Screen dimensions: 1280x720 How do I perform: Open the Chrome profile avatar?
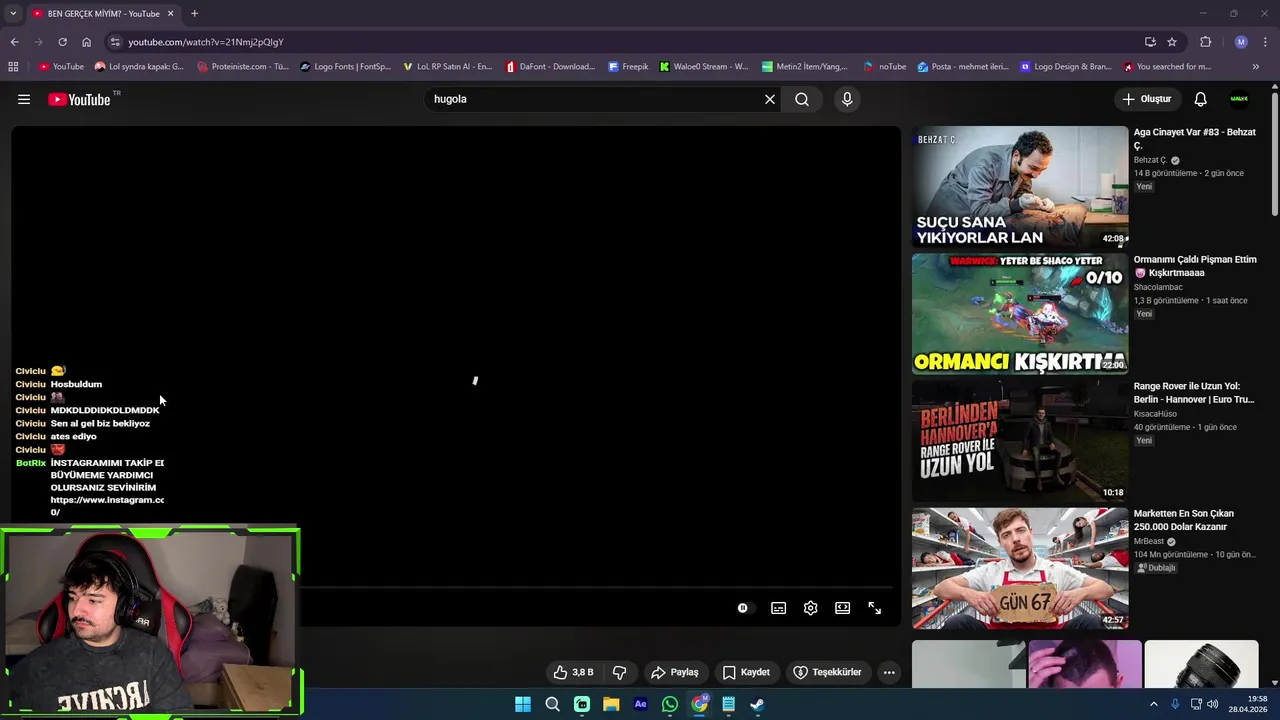point(1241,42)
